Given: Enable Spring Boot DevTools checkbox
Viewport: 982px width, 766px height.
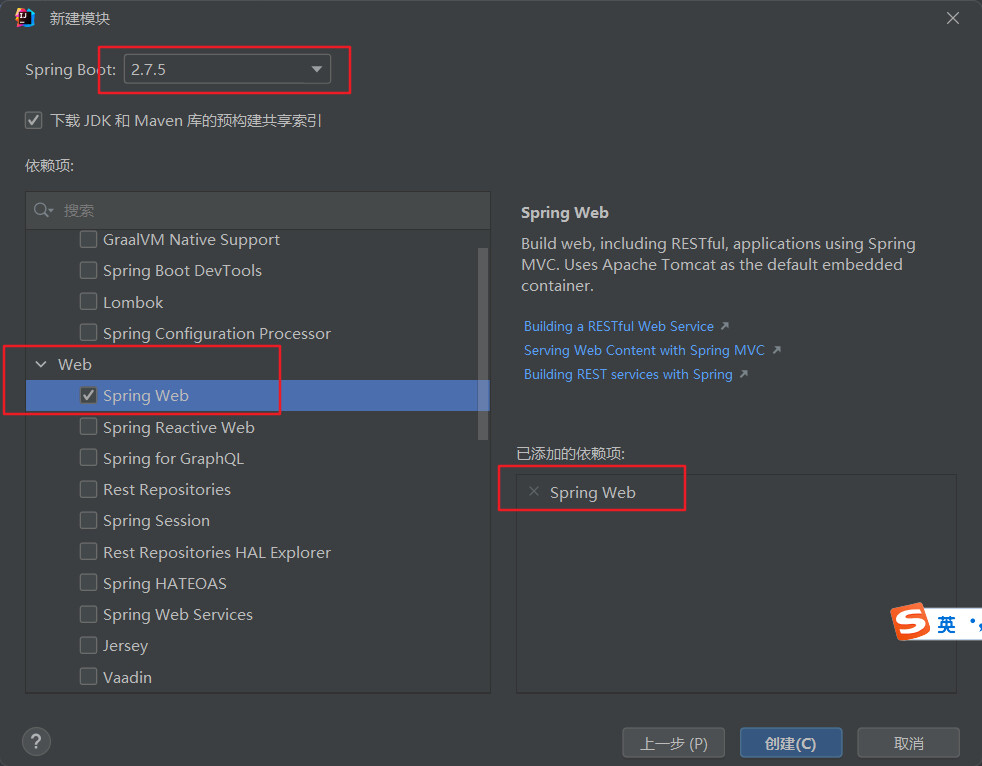Looking at the screenshot, I should [x=88, y=270].
